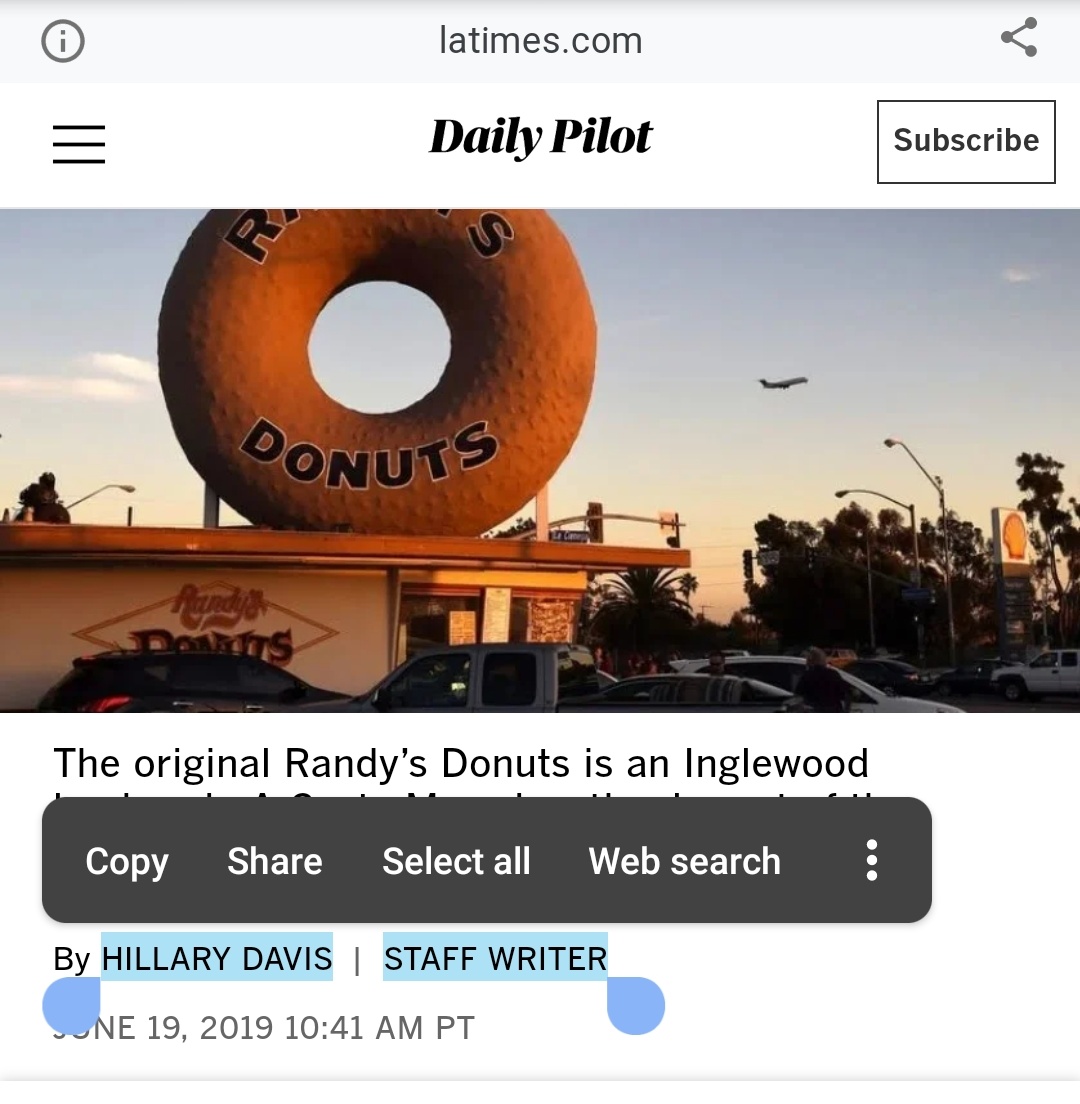
Task: Open more options three-dot menu
Action: [872, 860]
